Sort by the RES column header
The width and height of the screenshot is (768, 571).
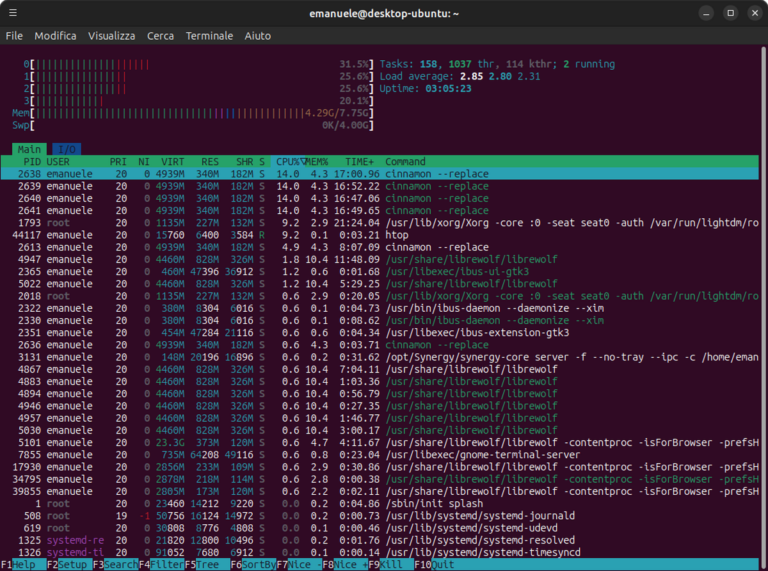click(210, 162)
